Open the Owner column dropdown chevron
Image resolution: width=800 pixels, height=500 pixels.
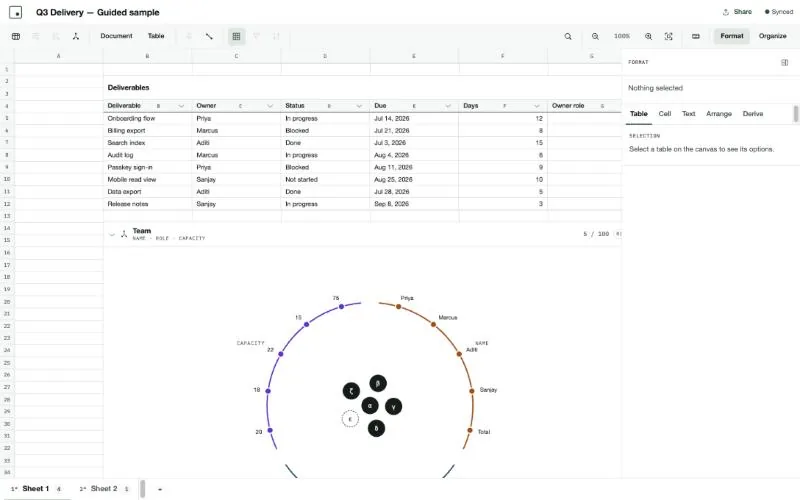coord(270,106)
